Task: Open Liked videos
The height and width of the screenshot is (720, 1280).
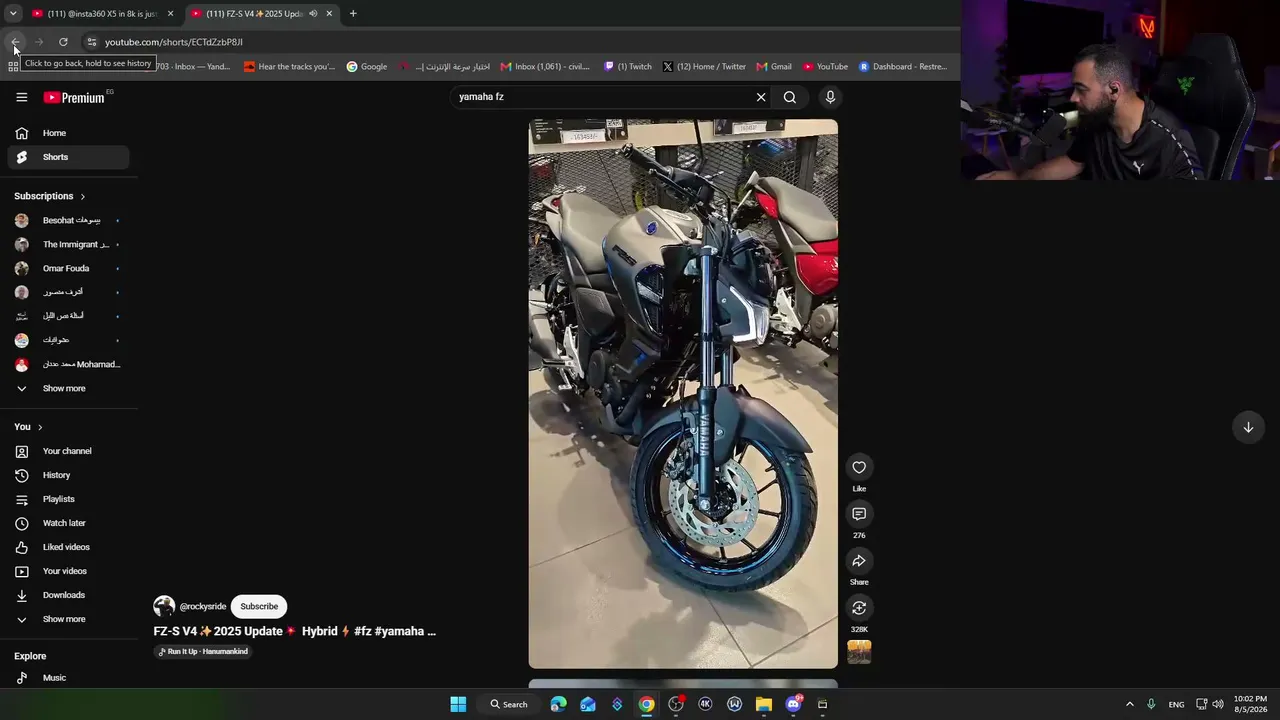Action: [68, 547]
